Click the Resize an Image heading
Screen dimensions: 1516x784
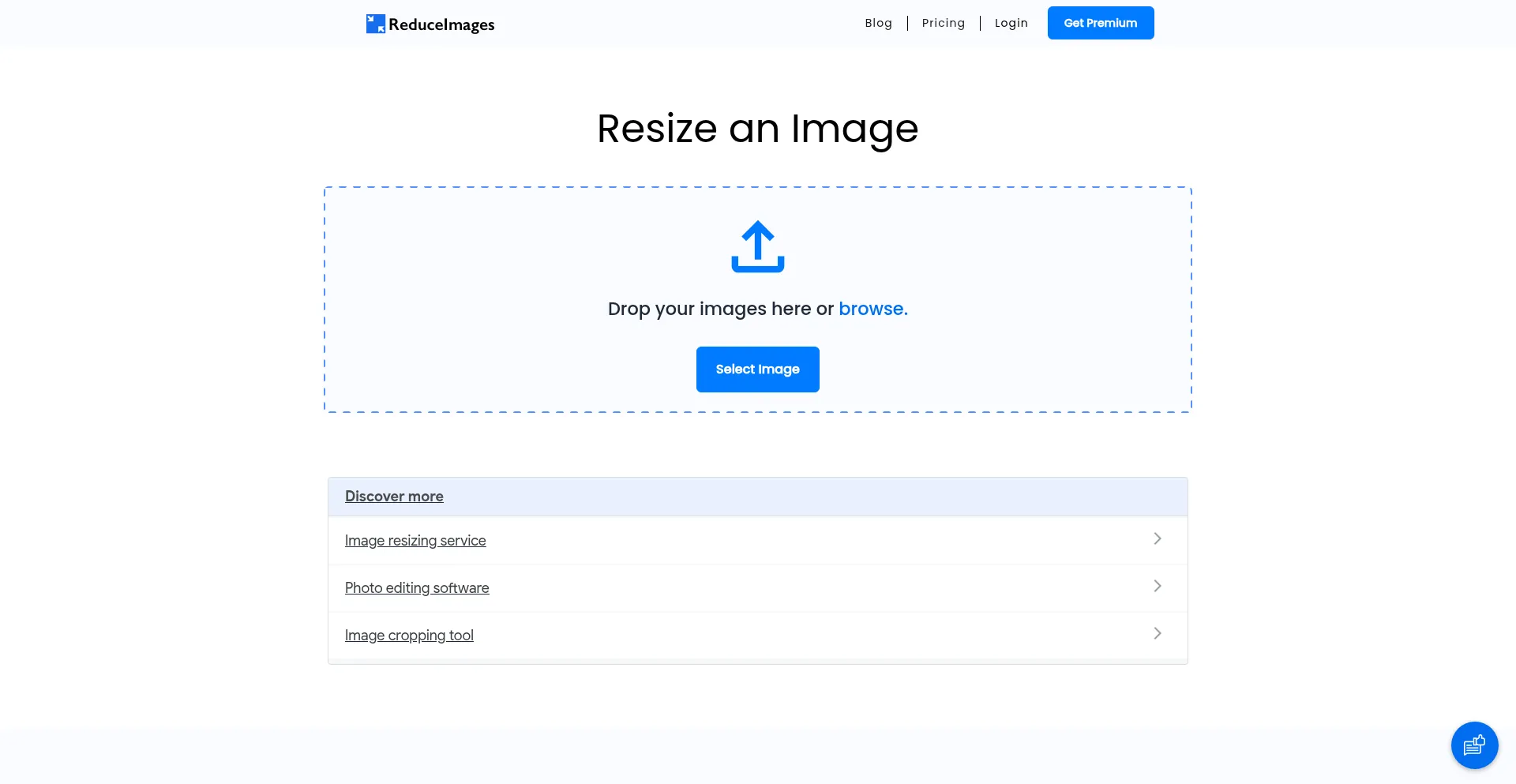coord(758,129)
